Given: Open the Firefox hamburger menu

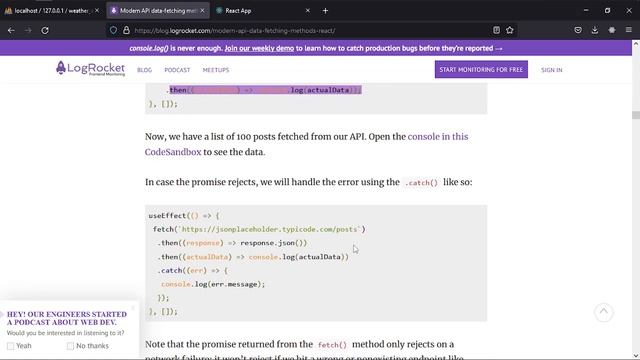Looking at the screenshot, I should [629, 30].
